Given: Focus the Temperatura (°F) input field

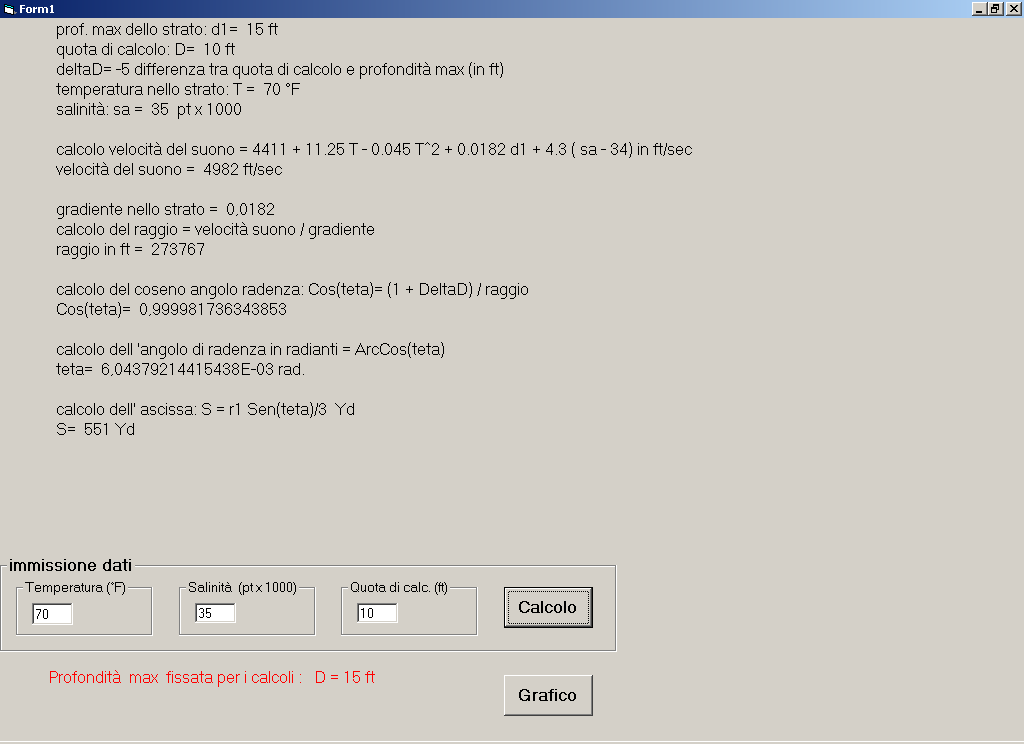Looking at the screenshot, I should [x=52, y=613].
